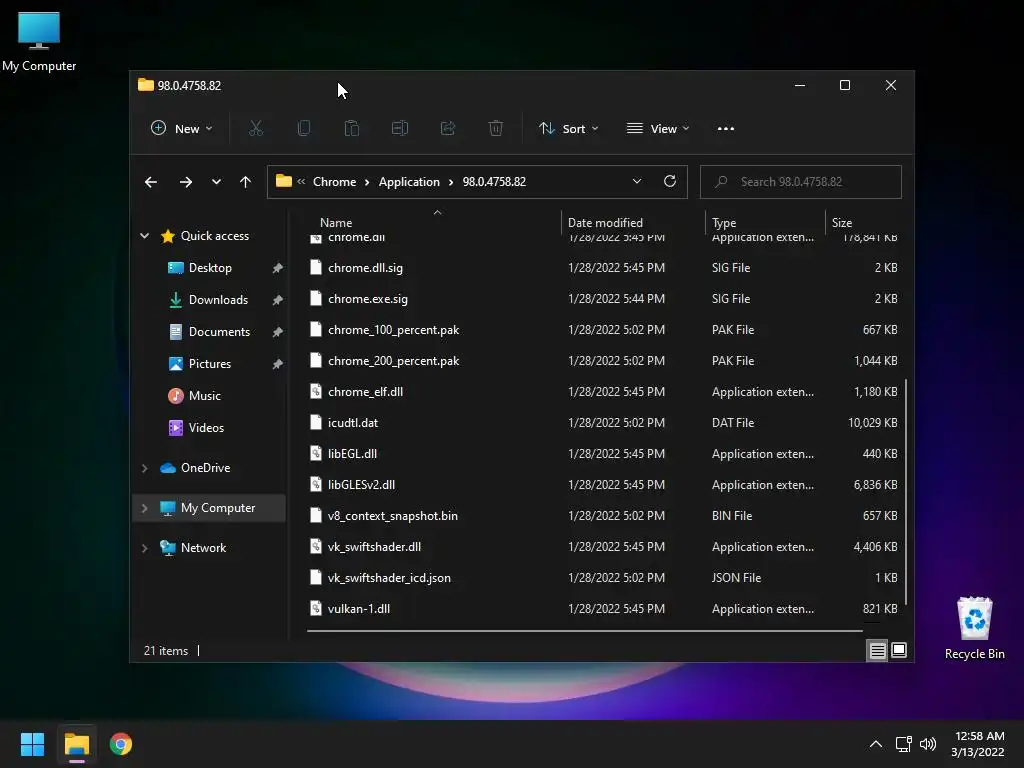
Task: Select vk_swiftshader.dll file name
Action: click(374, 547)
